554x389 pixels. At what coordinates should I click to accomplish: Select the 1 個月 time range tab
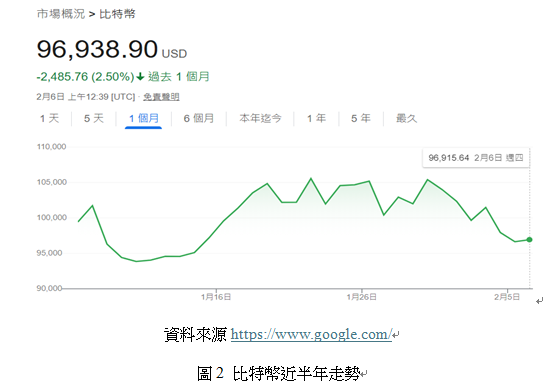(143, 118)
